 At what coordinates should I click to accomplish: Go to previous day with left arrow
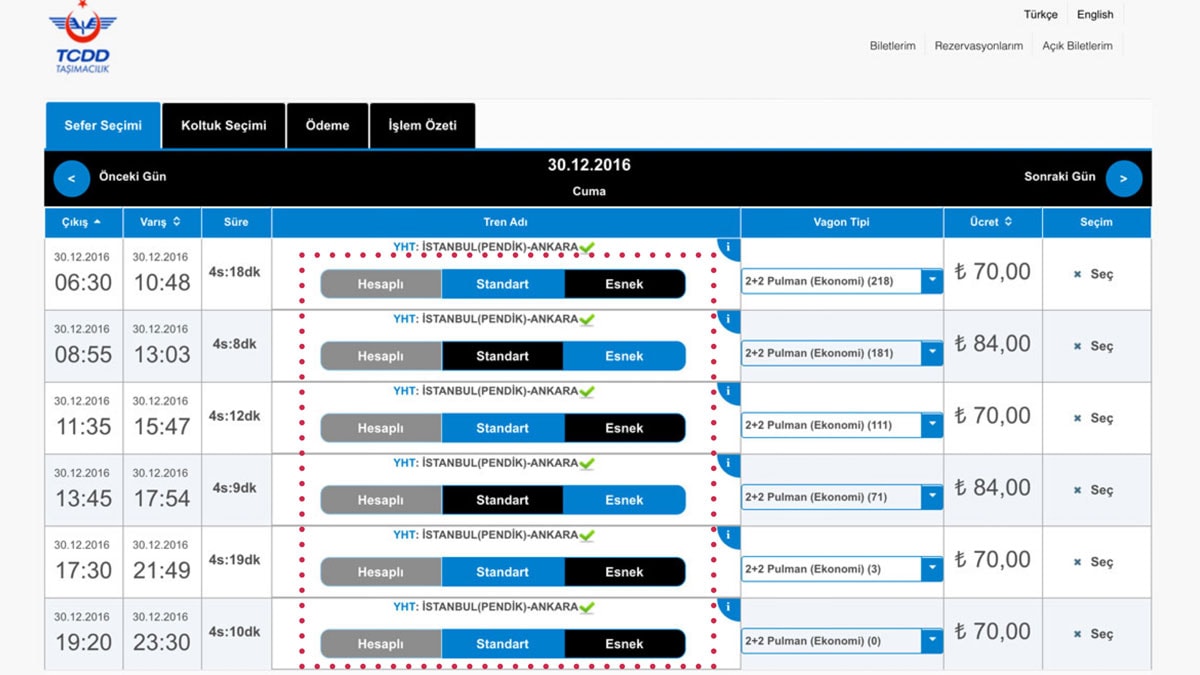pos(71,178)
